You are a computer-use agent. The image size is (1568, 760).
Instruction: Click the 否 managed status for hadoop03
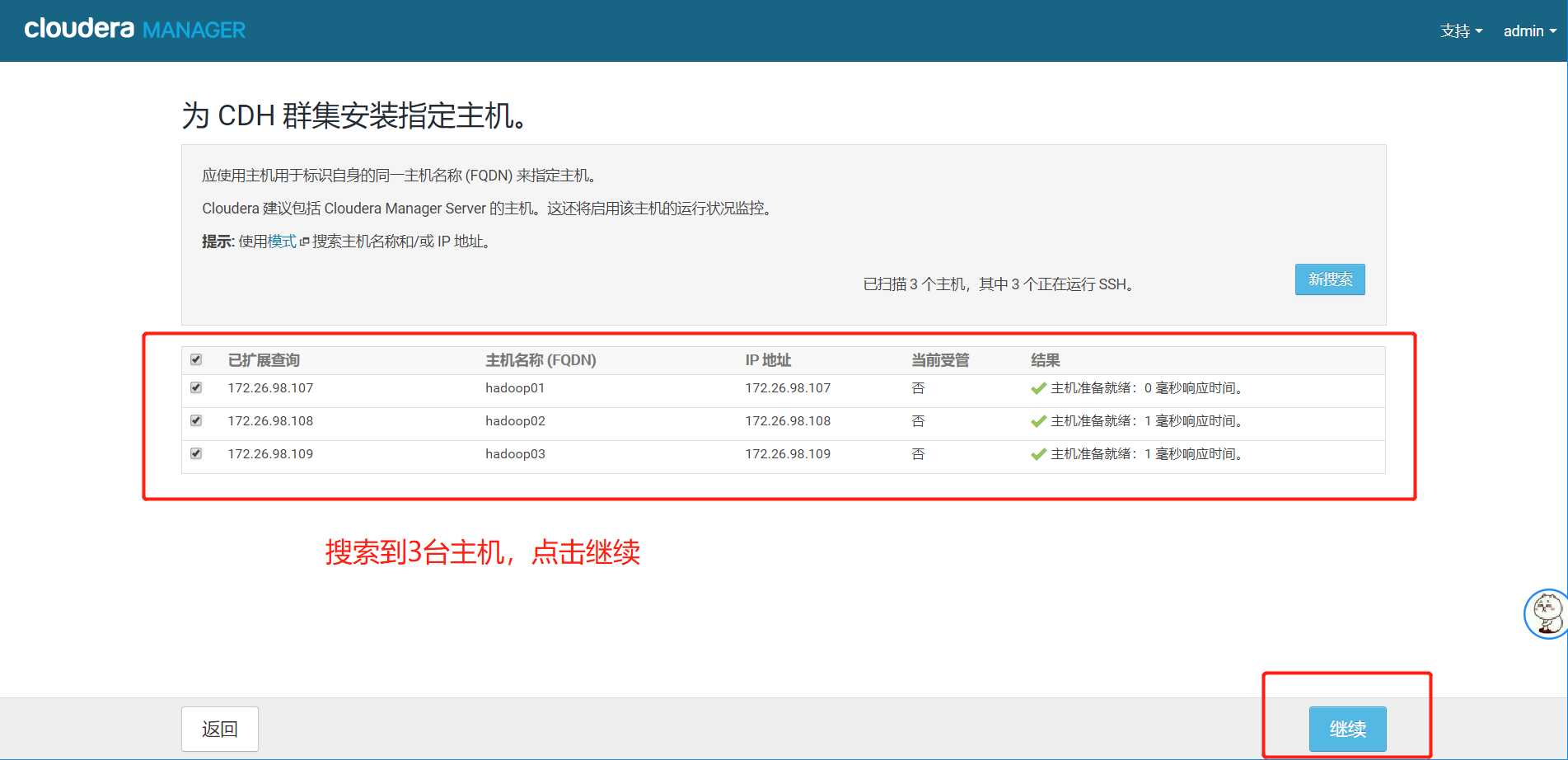918,454
